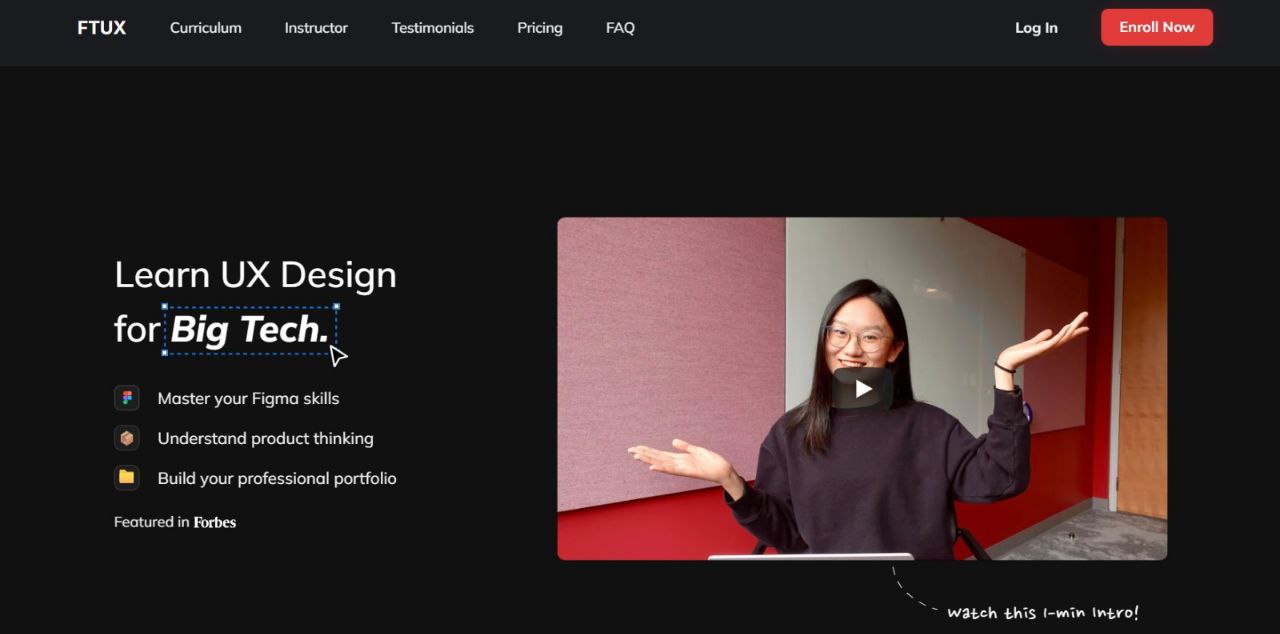The width and height of the screenshot is (1280, 634).
Task: Click the Learn UX Design headline
Action: click(255, 275)
